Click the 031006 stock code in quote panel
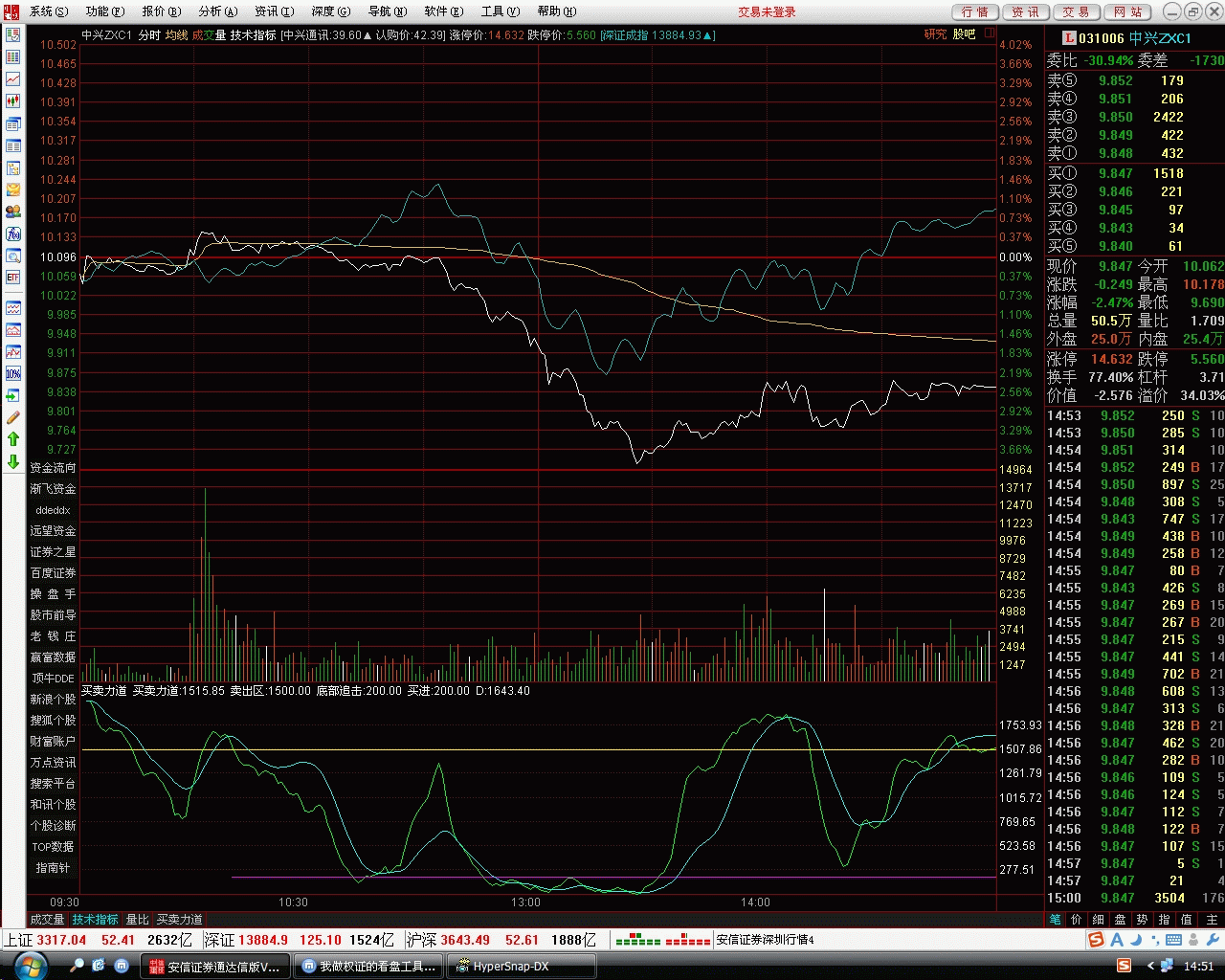Screen dimensions: 1225x980 click(1102, 38)
